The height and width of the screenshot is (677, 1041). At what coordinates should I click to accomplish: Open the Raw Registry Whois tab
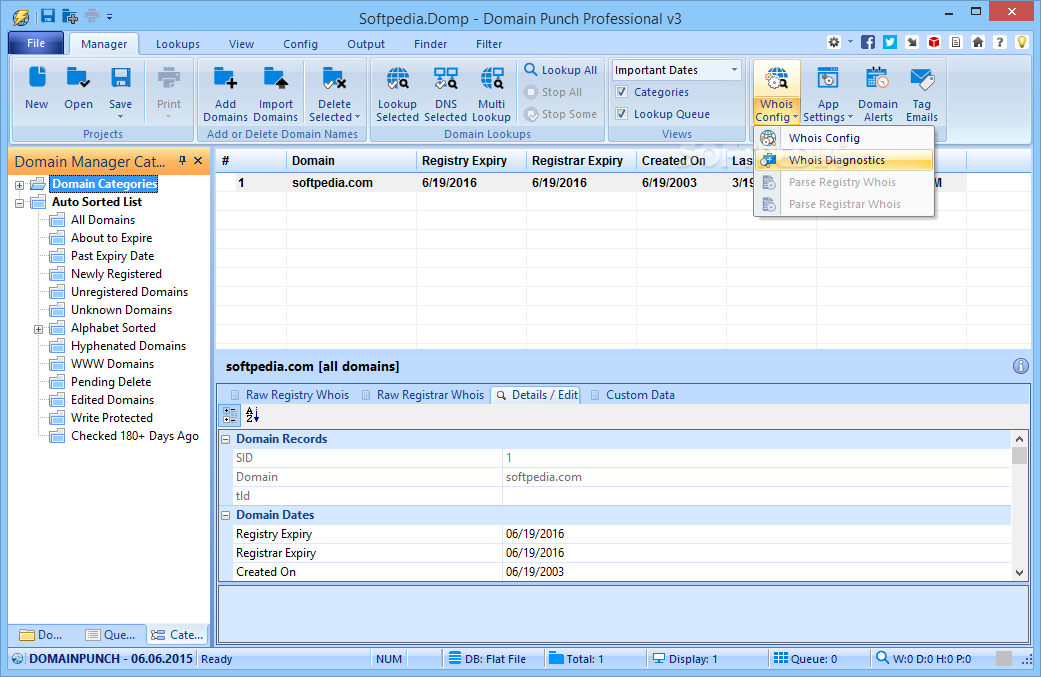289,395
